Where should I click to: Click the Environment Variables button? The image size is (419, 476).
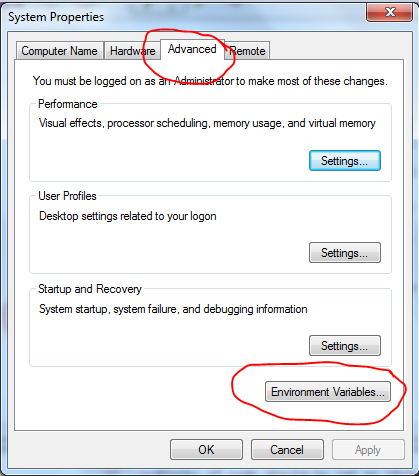point(328,392)
